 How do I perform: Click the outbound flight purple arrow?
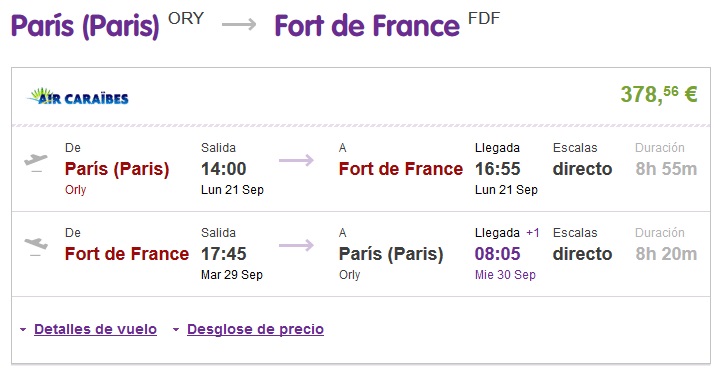(x=296, y=160)
